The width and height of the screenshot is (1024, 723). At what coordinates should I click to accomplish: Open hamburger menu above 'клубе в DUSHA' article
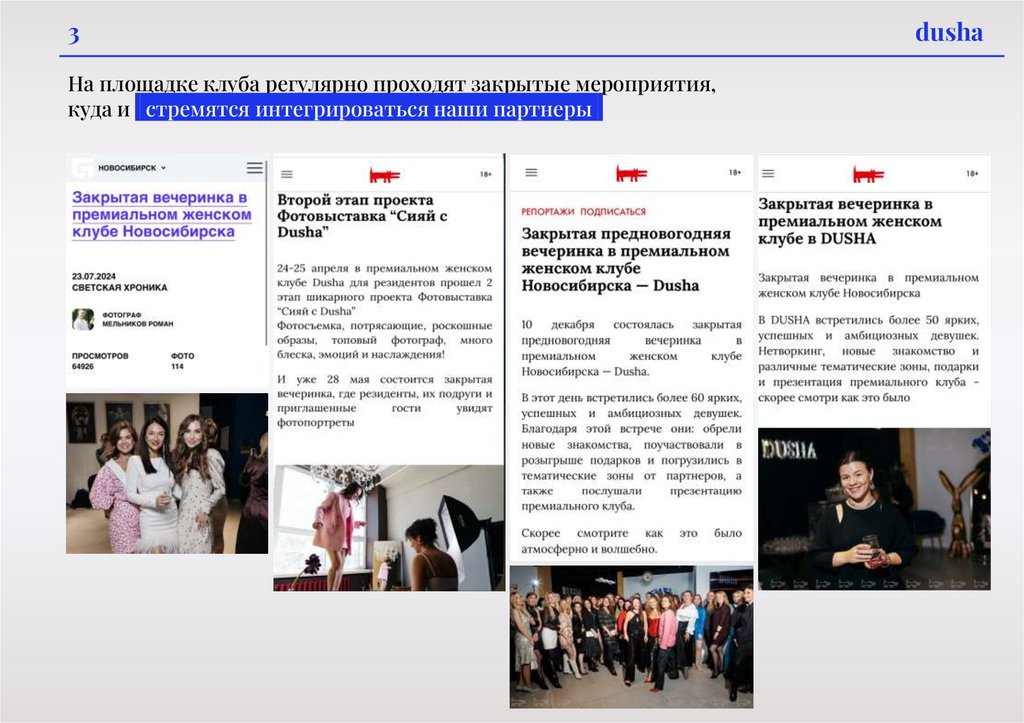[768, 174]
